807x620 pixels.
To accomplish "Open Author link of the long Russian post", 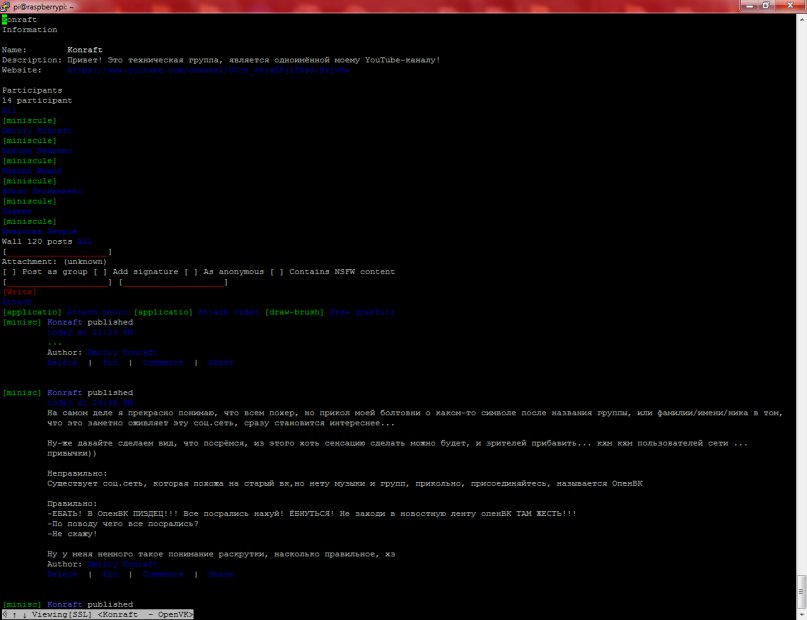I will [122, 564].
